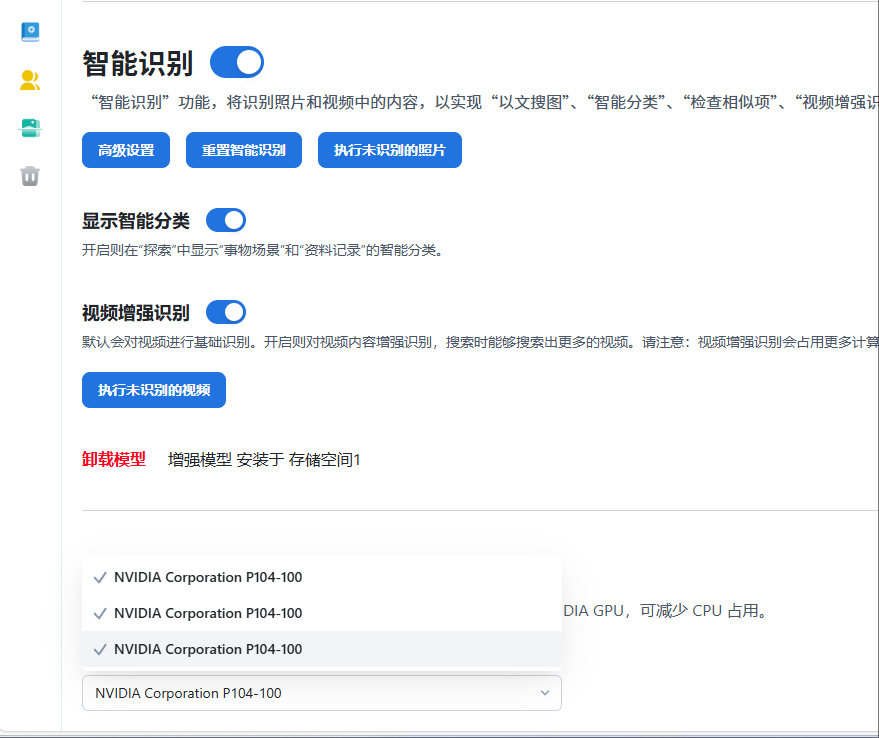
Task: Toggle the 智能识别 switch
Action: tap(237, 62)
